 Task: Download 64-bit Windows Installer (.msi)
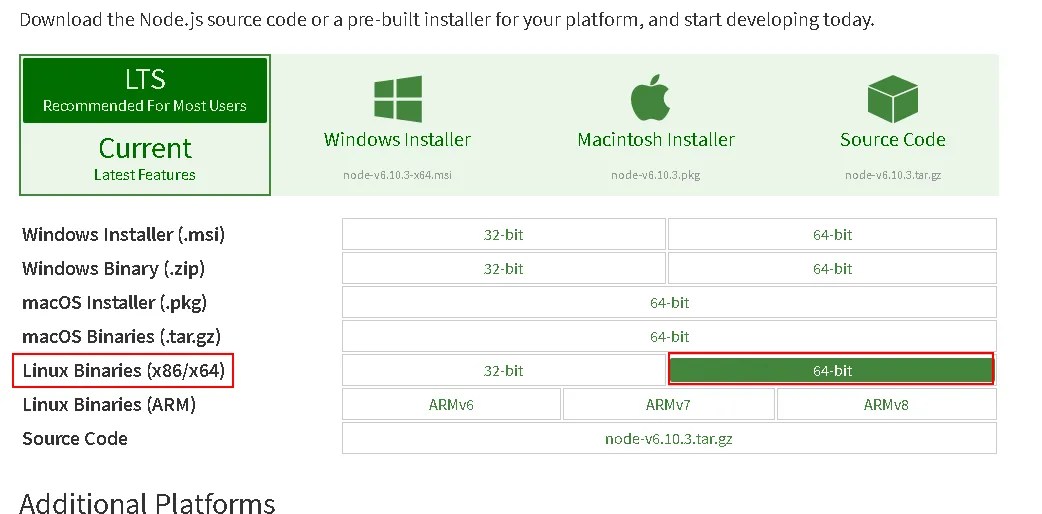[x=832, y=234]
